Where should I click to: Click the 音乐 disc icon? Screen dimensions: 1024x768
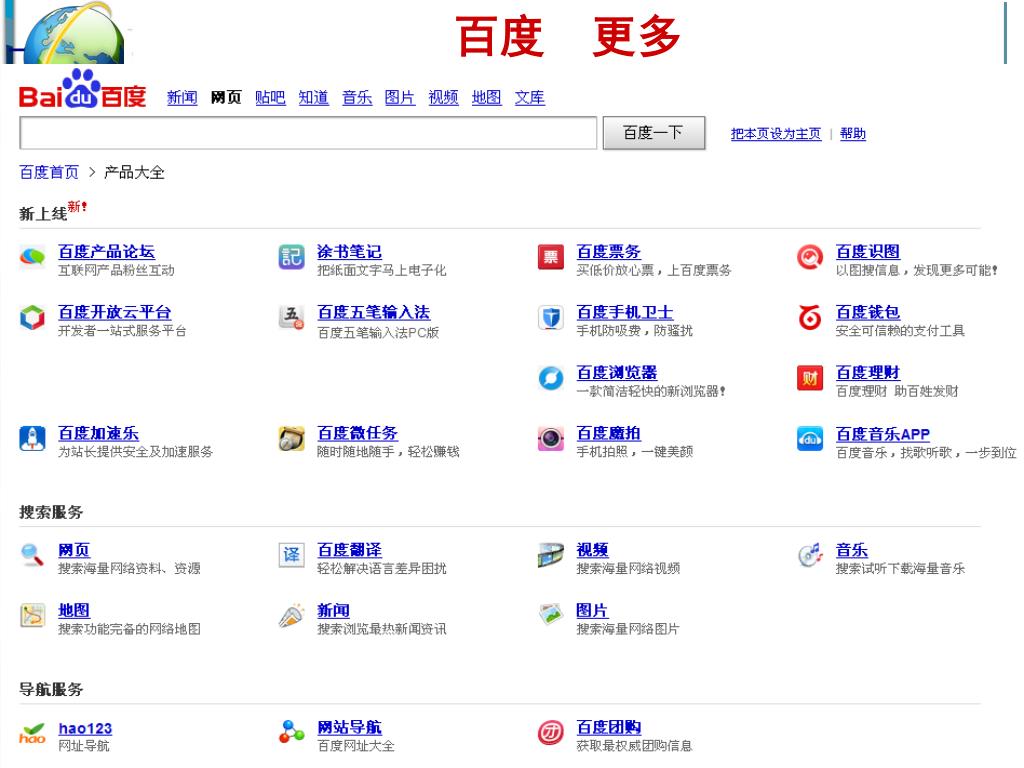coord(810,555)
